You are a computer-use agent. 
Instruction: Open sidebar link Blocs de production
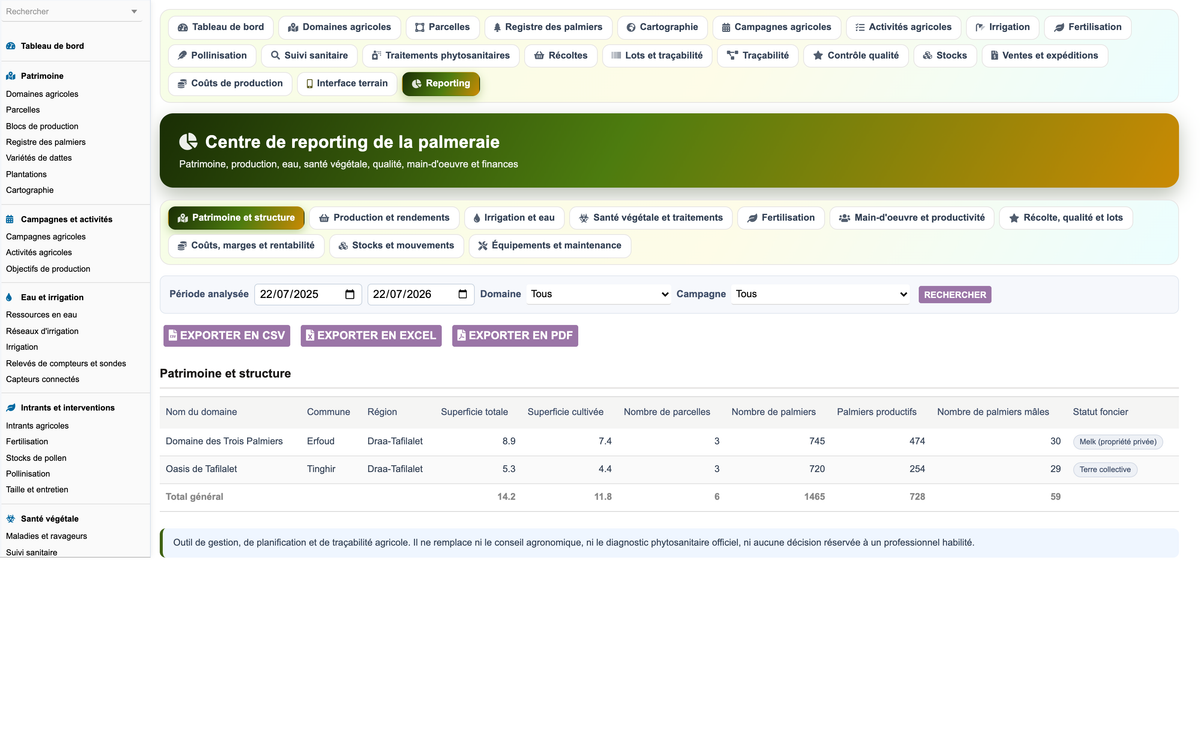coord(42,126)
